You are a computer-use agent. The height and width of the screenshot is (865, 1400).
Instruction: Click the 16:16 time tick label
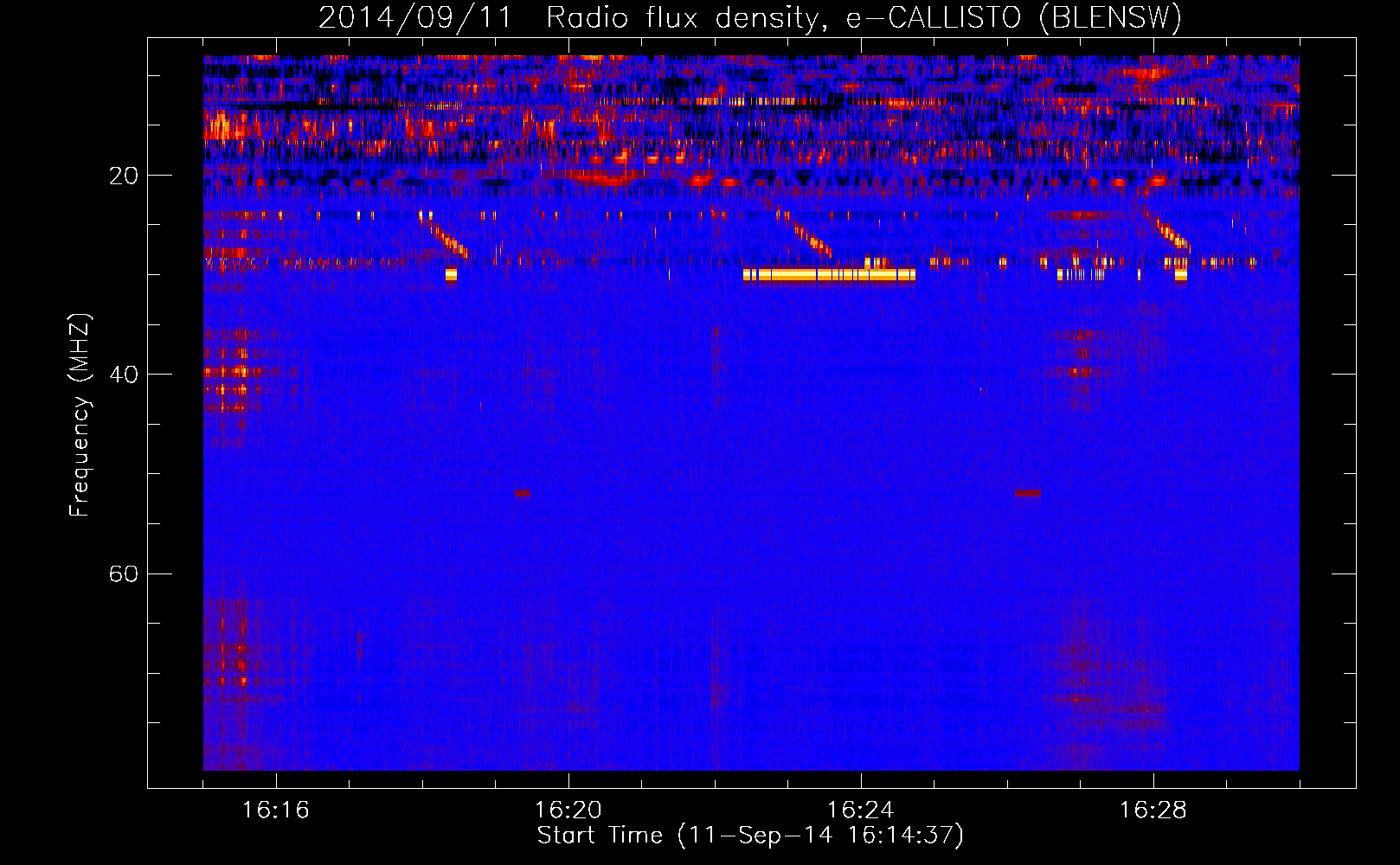(275, 811)
